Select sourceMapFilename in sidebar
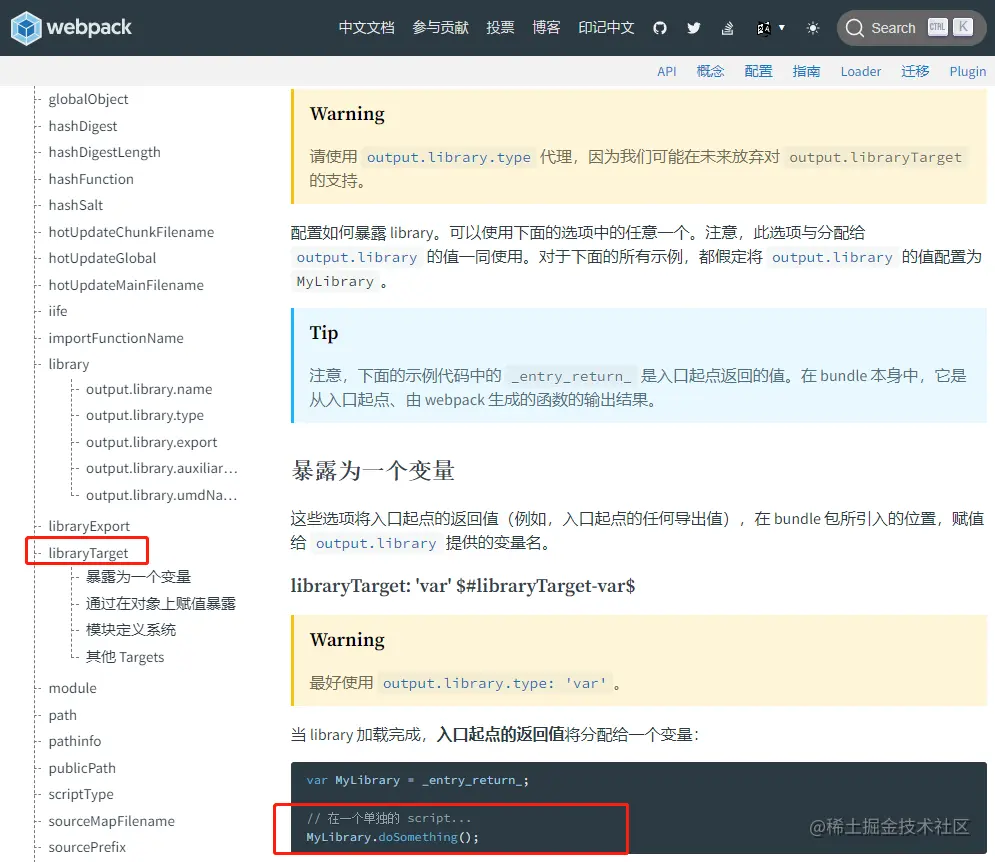Image resolution: width=995 pixels, height=862 pixels. click(x=111, y=821)
